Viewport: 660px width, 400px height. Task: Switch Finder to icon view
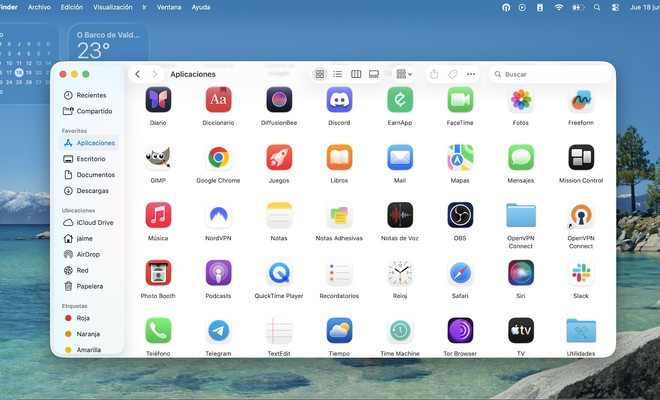[x=320, y=74]
